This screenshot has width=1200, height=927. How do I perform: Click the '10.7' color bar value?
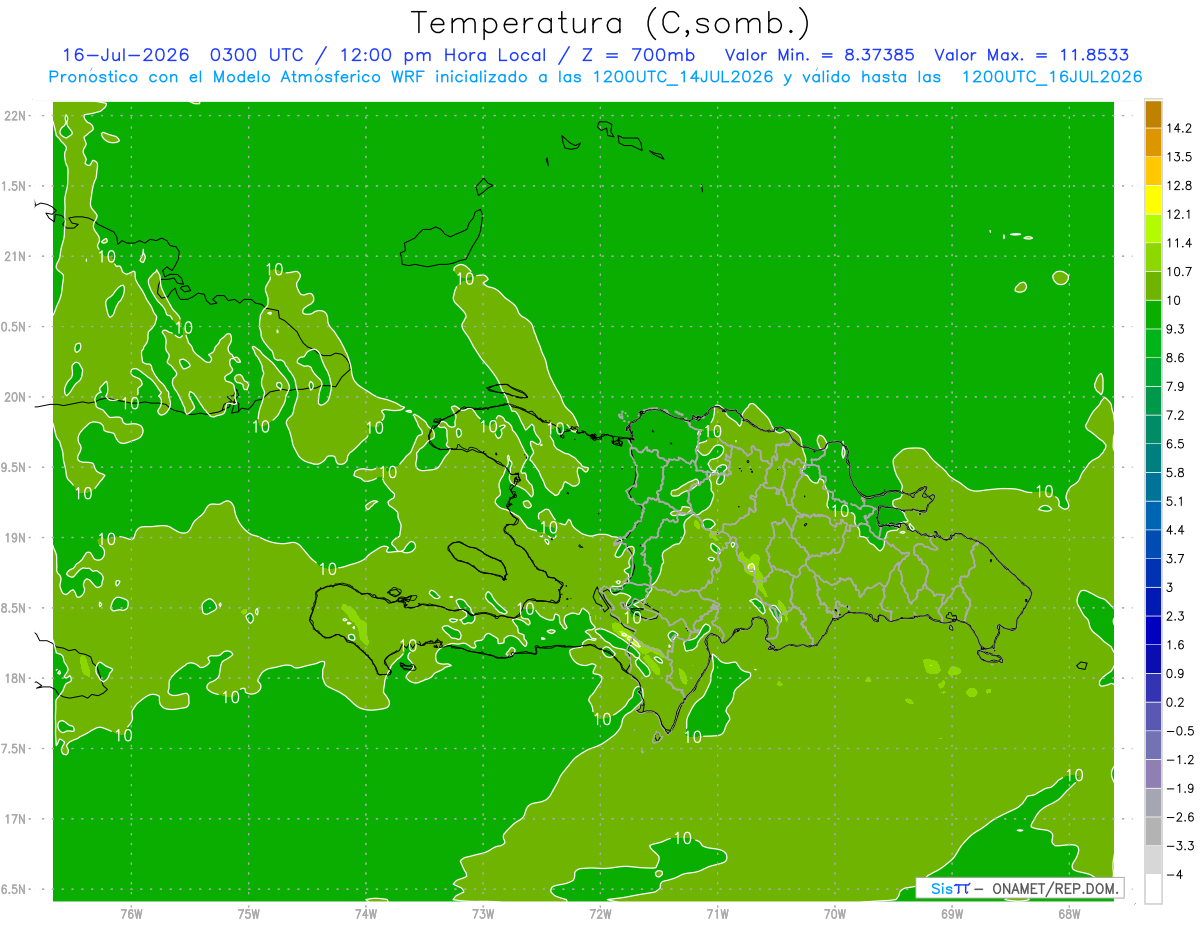tap(1178, 272)
